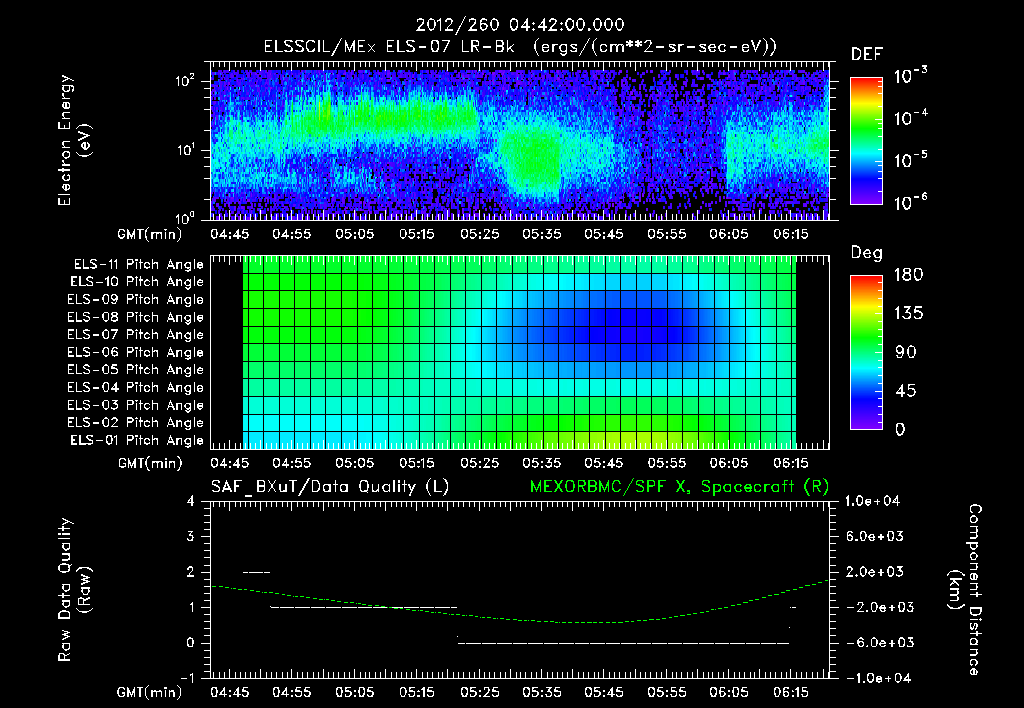Click the 10^-5 label on DEF colorbar
Screen dimensions: 1024x708
pos(910,160)
